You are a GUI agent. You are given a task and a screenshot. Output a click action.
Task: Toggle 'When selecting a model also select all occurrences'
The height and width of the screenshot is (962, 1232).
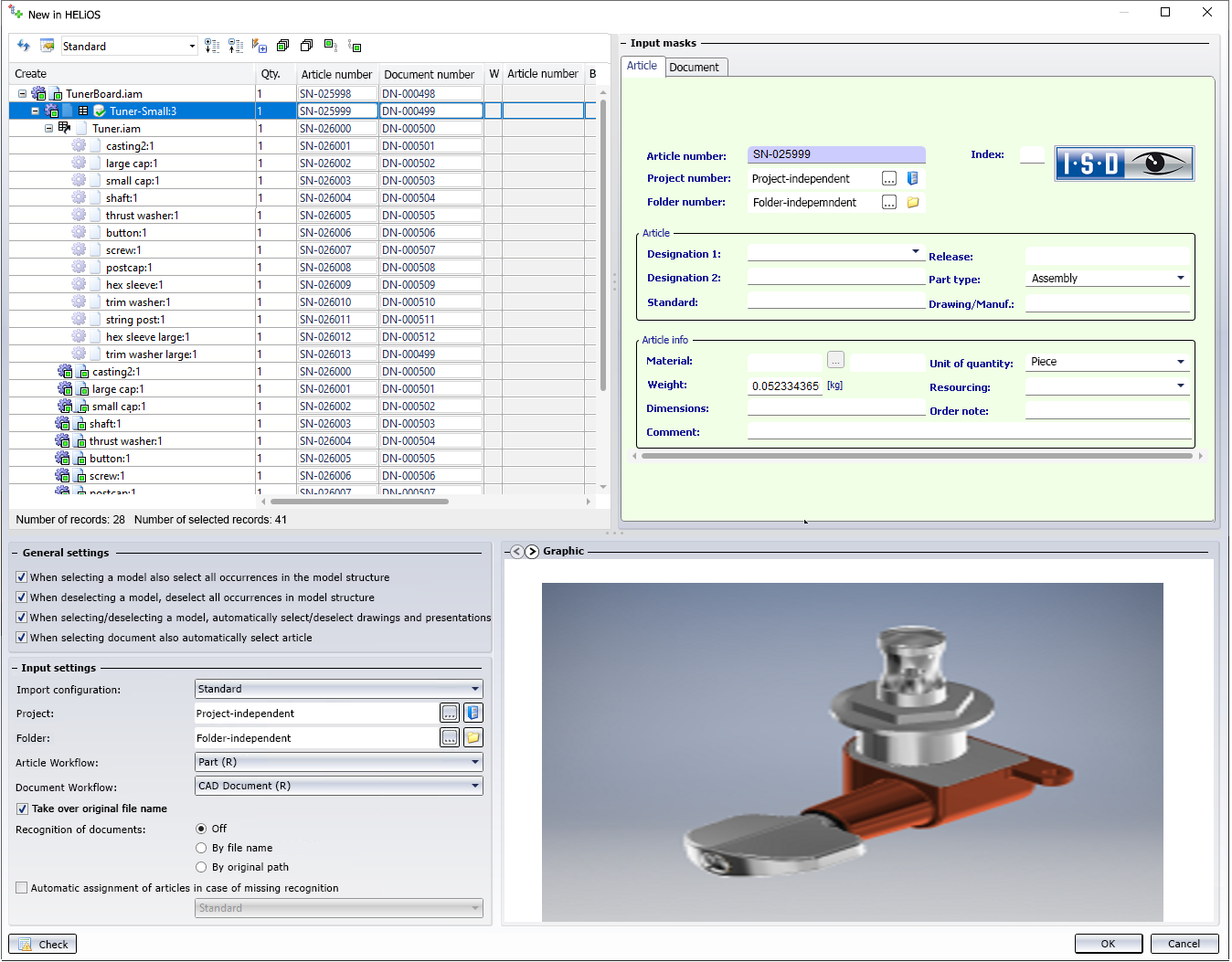click(x=22, y=577)
